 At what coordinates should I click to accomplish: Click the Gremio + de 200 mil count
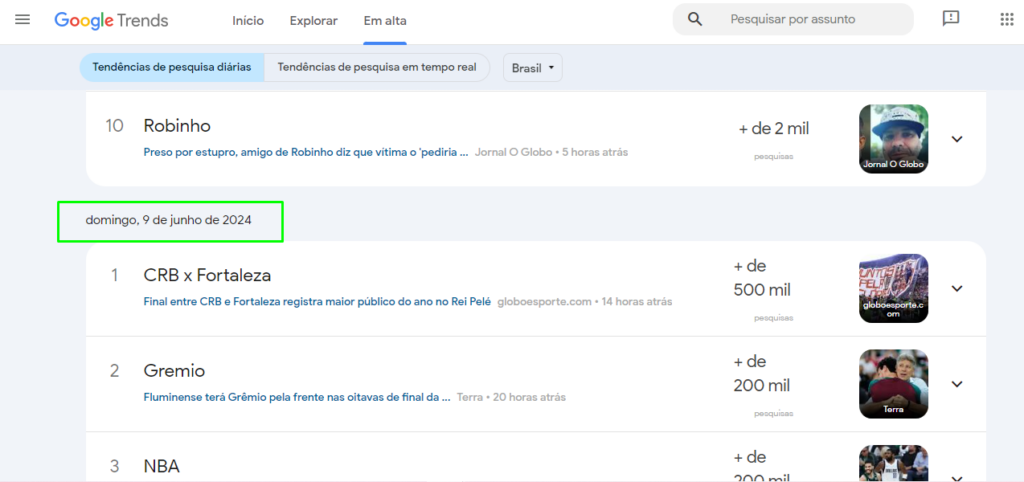tap(762, 373)
